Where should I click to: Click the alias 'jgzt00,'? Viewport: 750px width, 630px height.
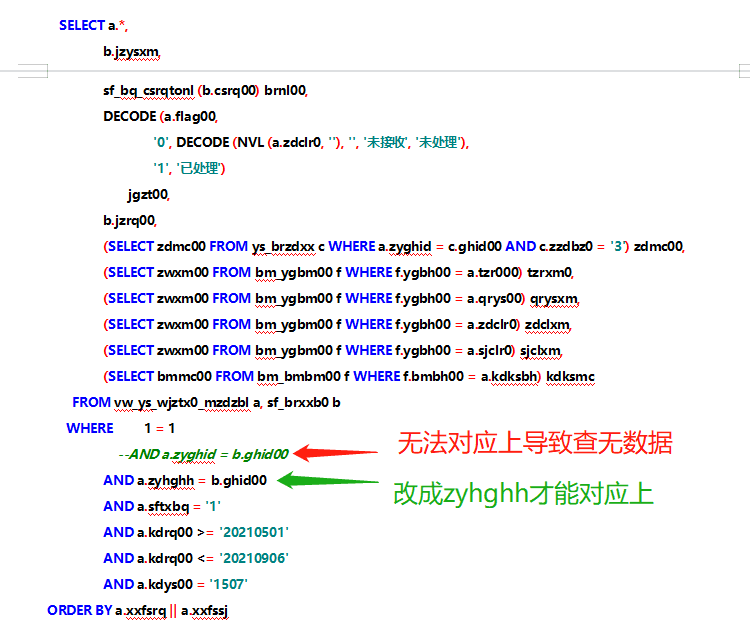pyautogui.click(x=149, y=195)
